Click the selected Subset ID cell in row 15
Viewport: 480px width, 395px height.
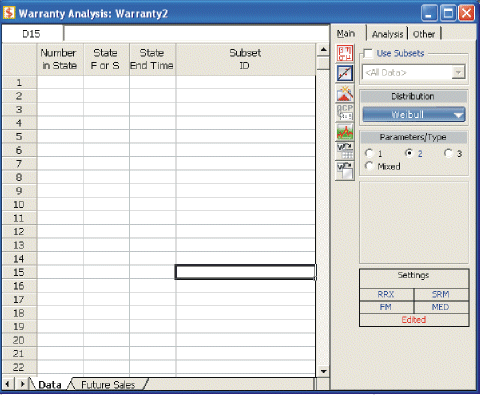pos(245,272)
